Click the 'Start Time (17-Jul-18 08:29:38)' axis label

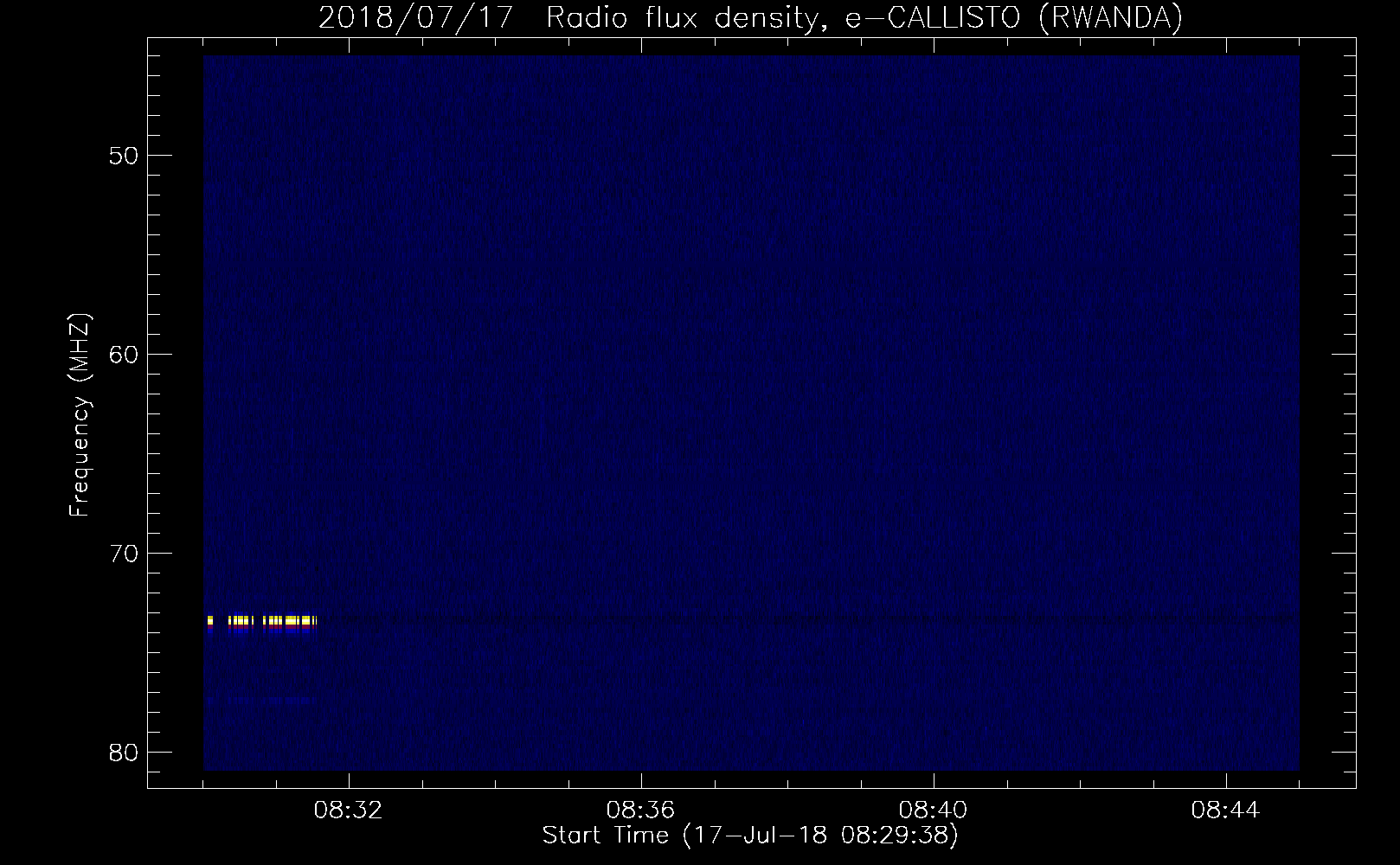pos(750,836)
